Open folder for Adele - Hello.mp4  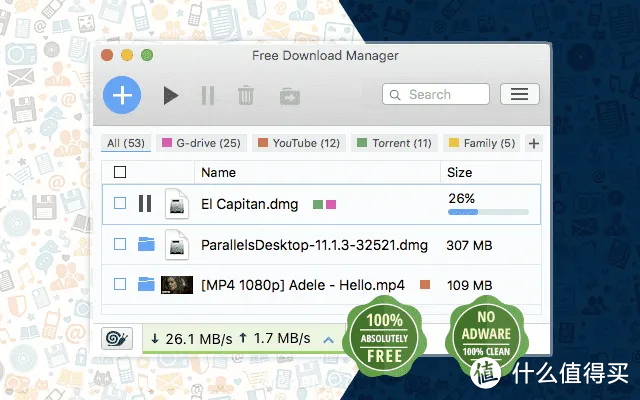(146, 284)
